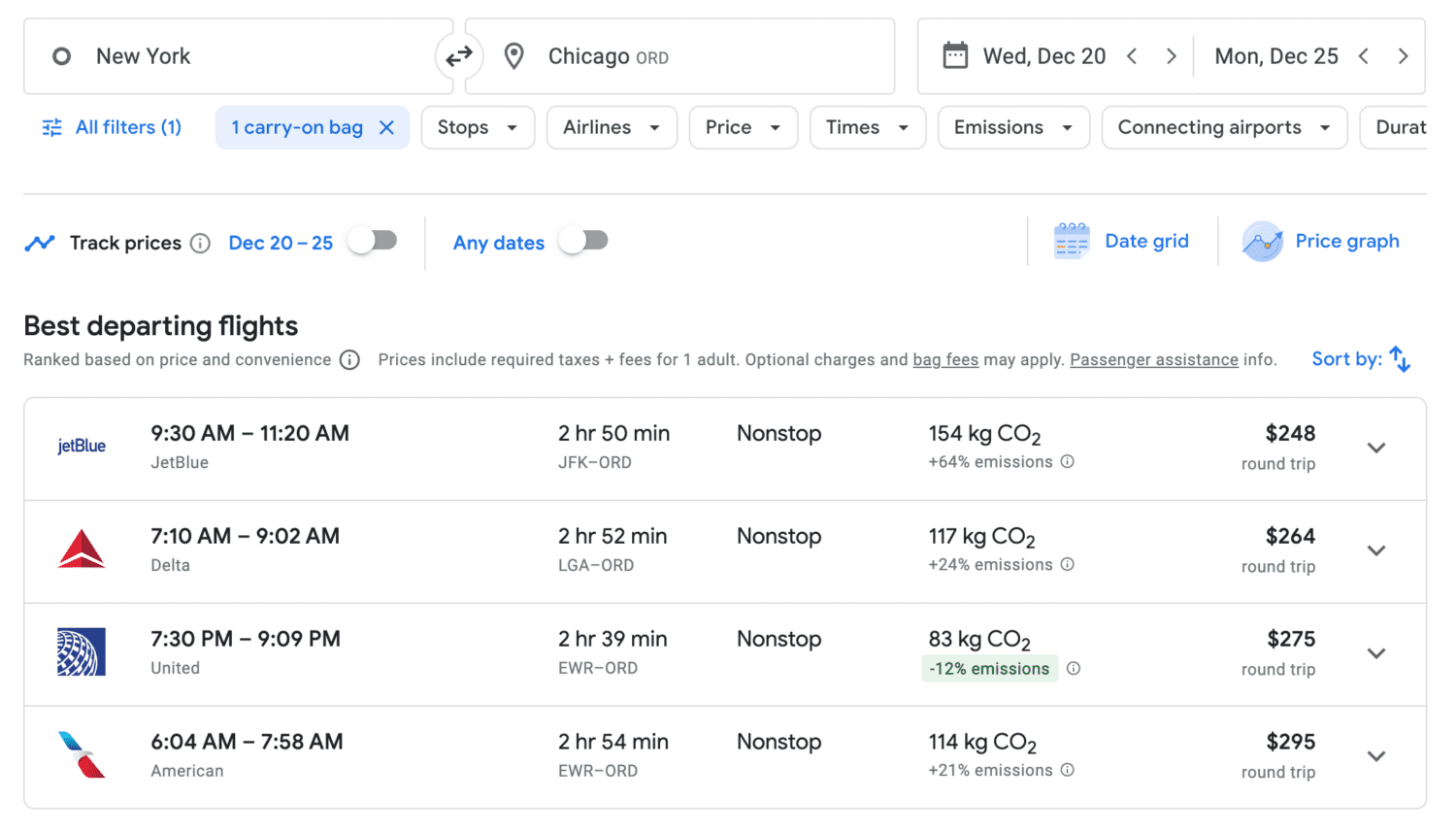Select the American Airlines logo
The image size is (1456, 832).
(x=82, y=755)
